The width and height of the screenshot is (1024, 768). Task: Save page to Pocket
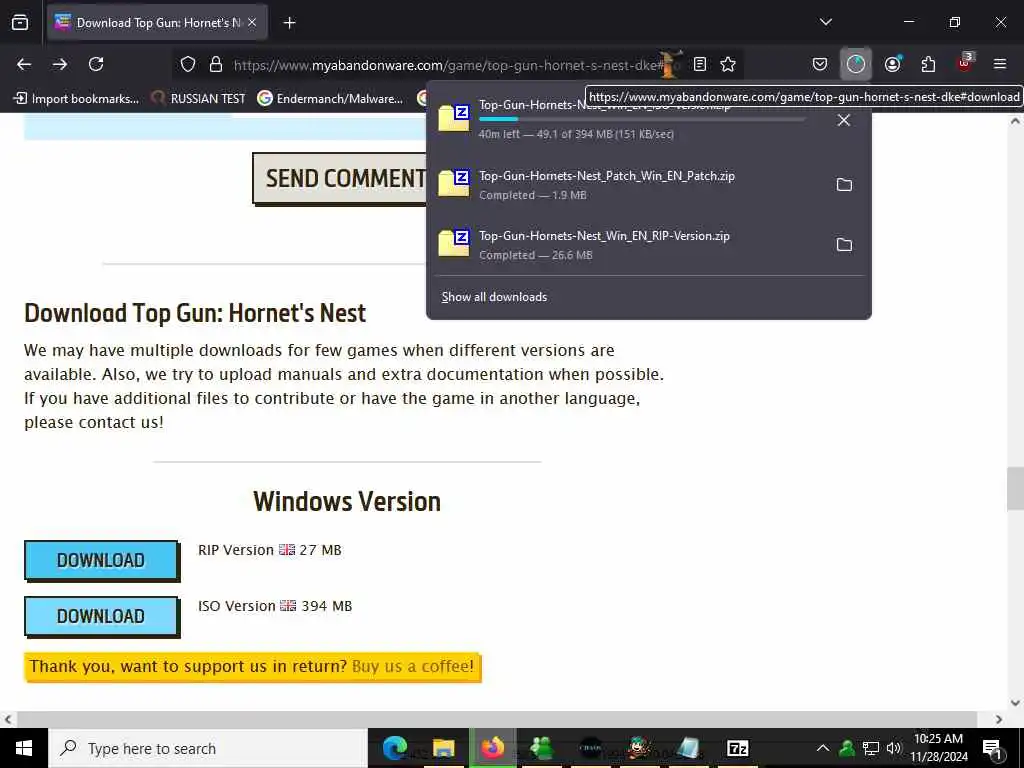[820, 64]
